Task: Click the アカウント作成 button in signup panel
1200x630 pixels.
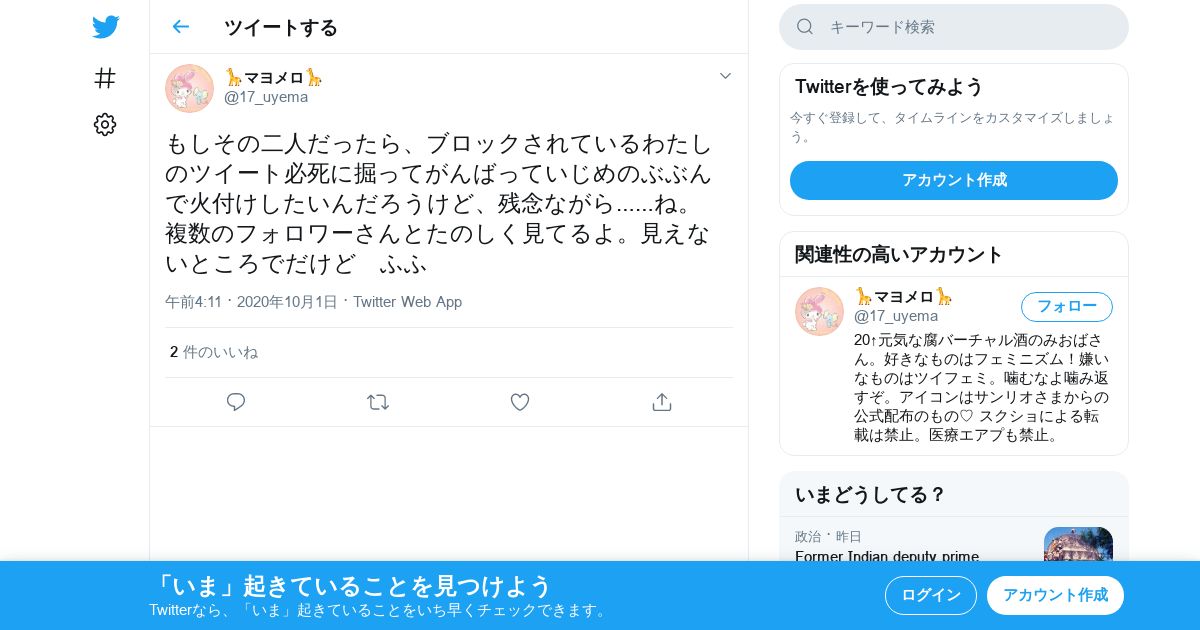Action: pyautogui.click(x=954, y=180)
